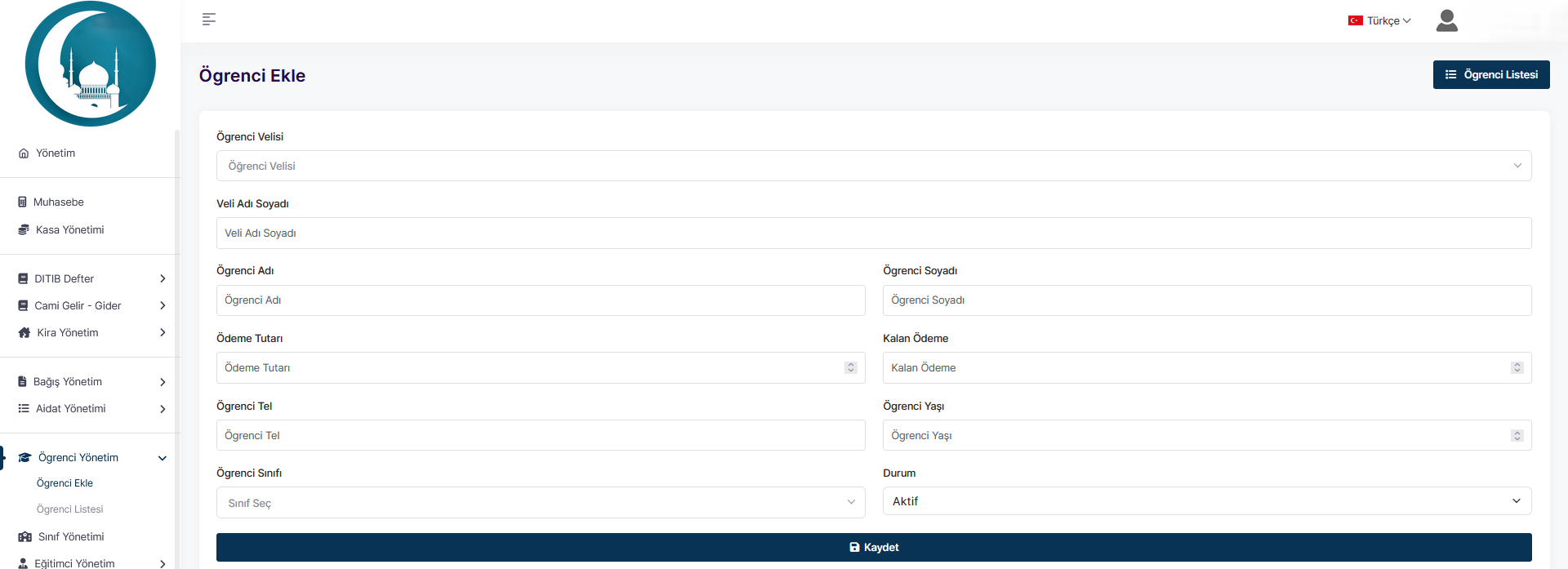Image resolution: width=1568 pixels, height=569 pixels.
Task: Click the Veli Adı Soyadı input field
Action: click(x=873, y=233)
